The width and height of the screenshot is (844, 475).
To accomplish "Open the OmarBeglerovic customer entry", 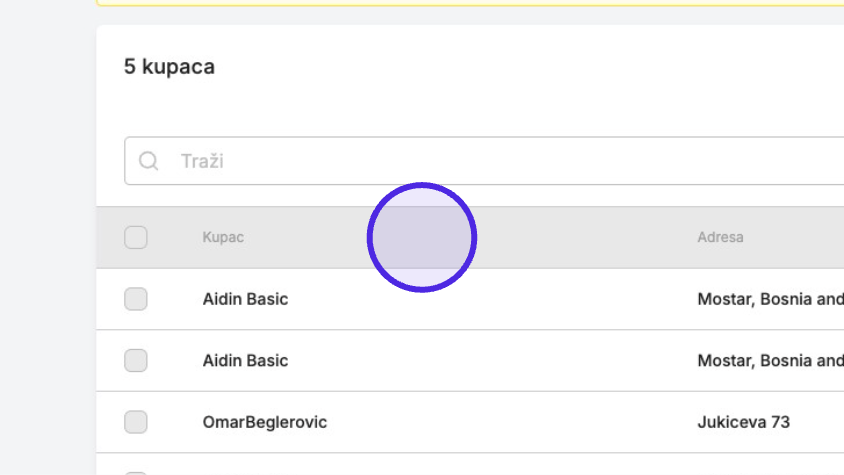I will point(264,422).
